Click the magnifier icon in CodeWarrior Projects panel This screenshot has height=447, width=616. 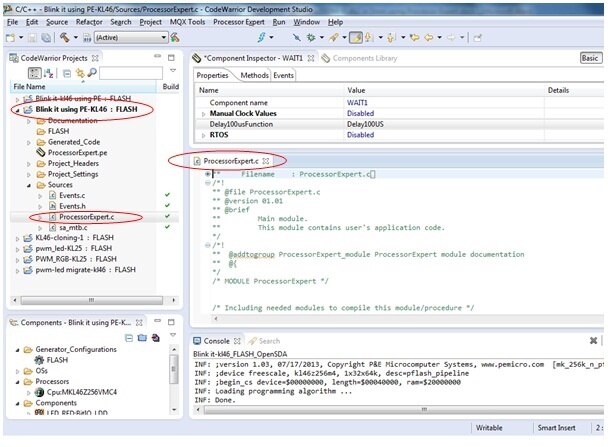[x=92, y=73]
